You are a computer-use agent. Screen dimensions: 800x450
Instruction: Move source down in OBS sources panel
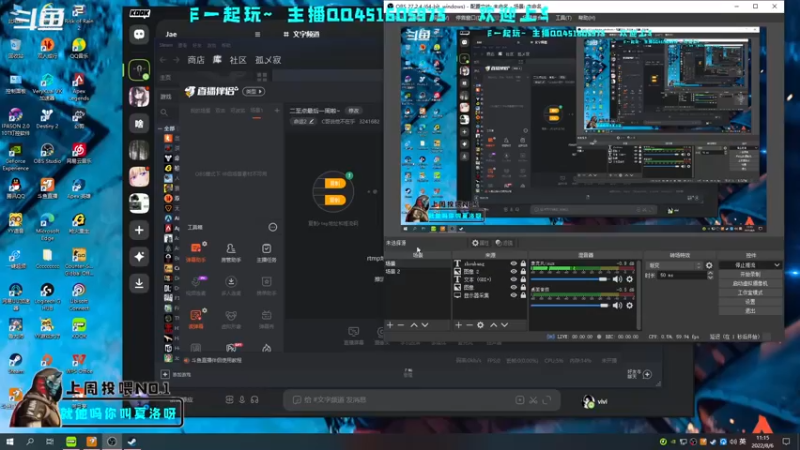pos(505,325)
